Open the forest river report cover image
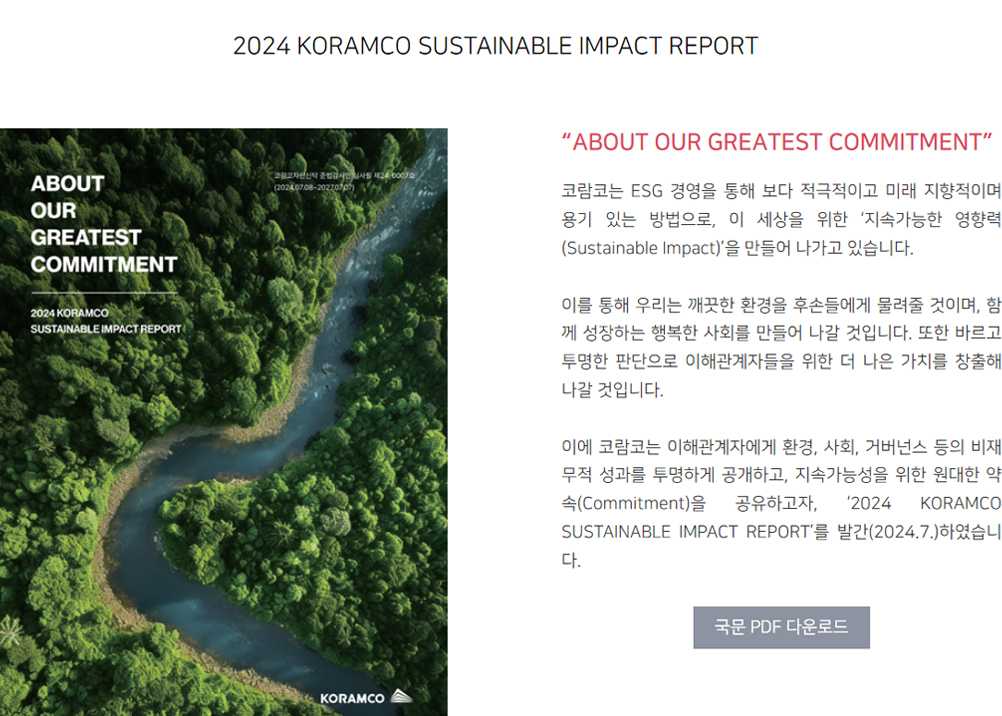1002x716 pixels. pos(224,422)
